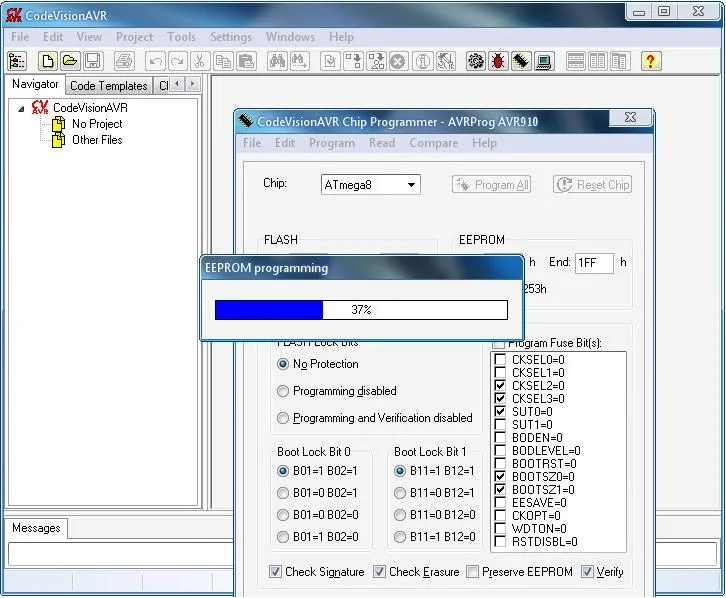The height and width of the screenshot is (598, 726).
Task: Switch to the Code Templates tab
Action: point(109,86)
